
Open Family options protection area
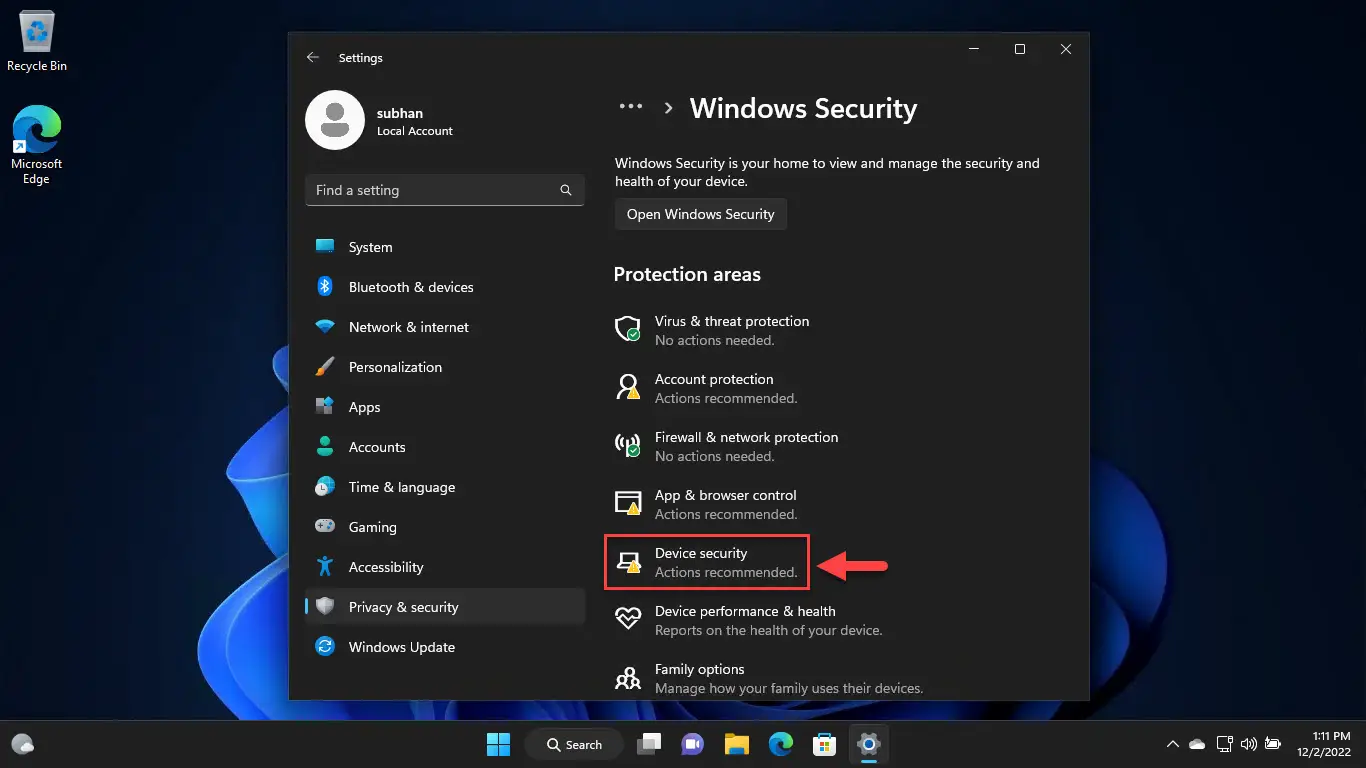click(770, 678)
